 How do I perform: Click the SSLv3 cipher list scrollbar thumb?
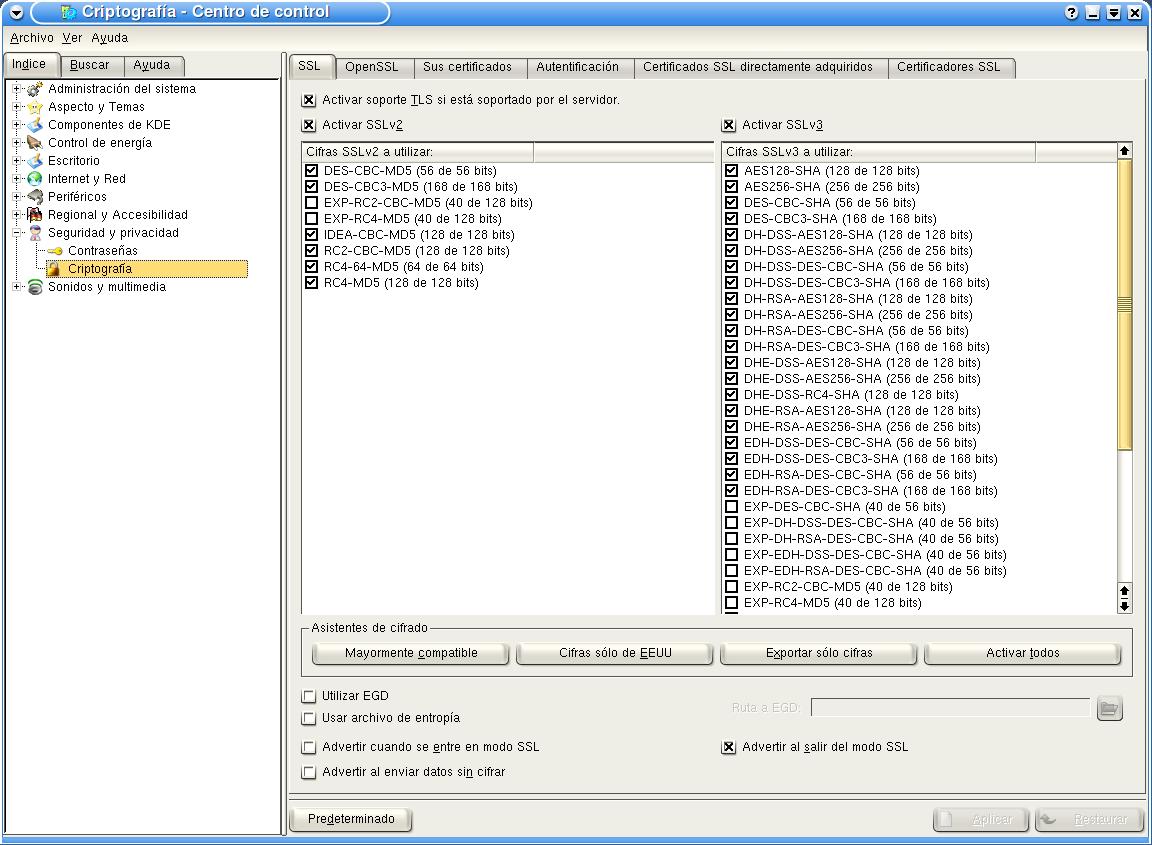[x=1124, y=303]
